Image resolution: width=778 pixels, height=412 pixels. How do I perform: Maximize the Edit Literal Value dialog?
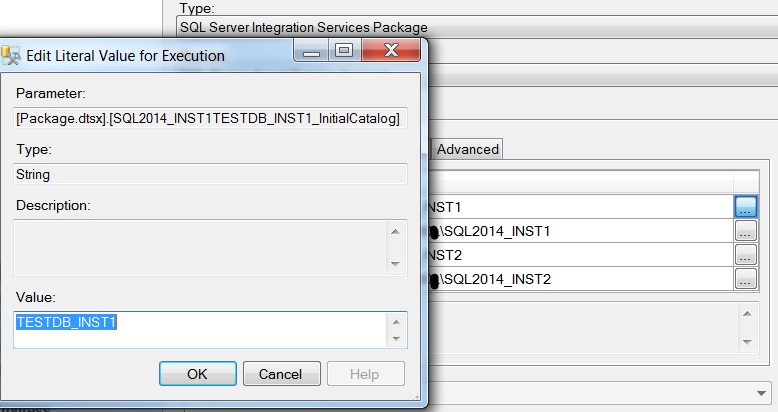click(343, 52)
